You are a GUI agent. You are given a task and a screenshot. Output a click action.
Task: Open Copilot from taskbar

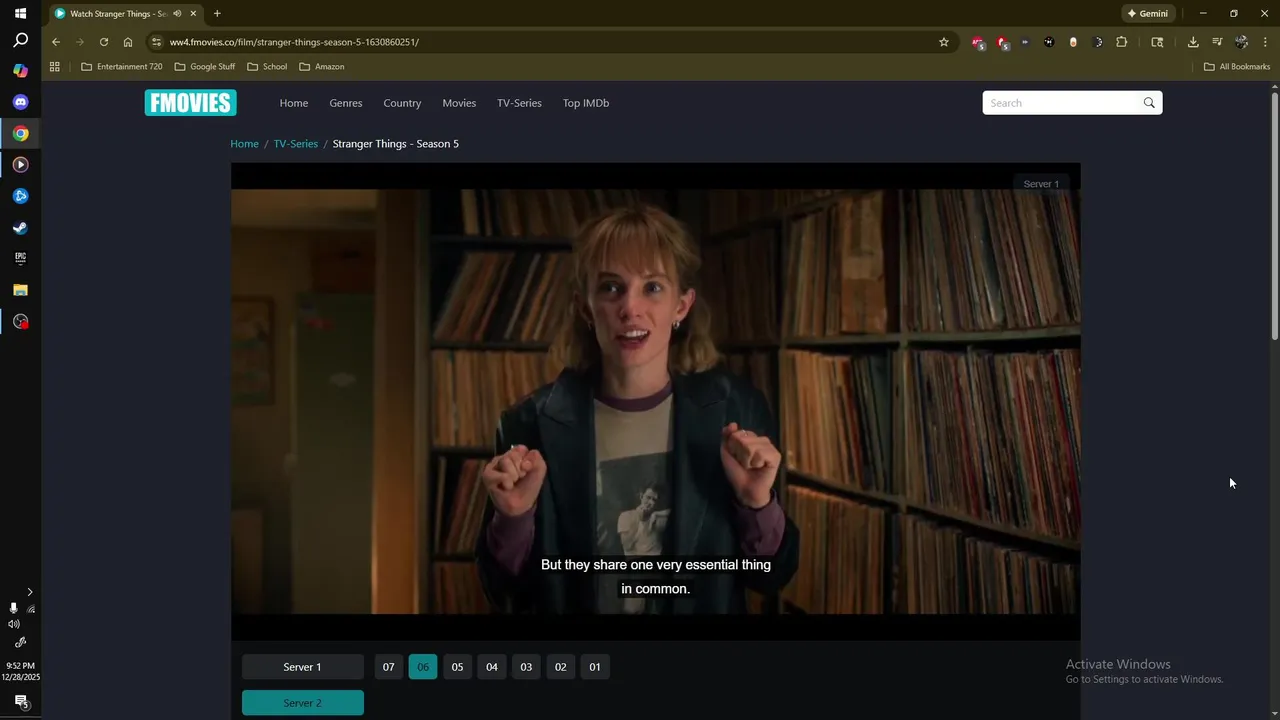[21, 71]
